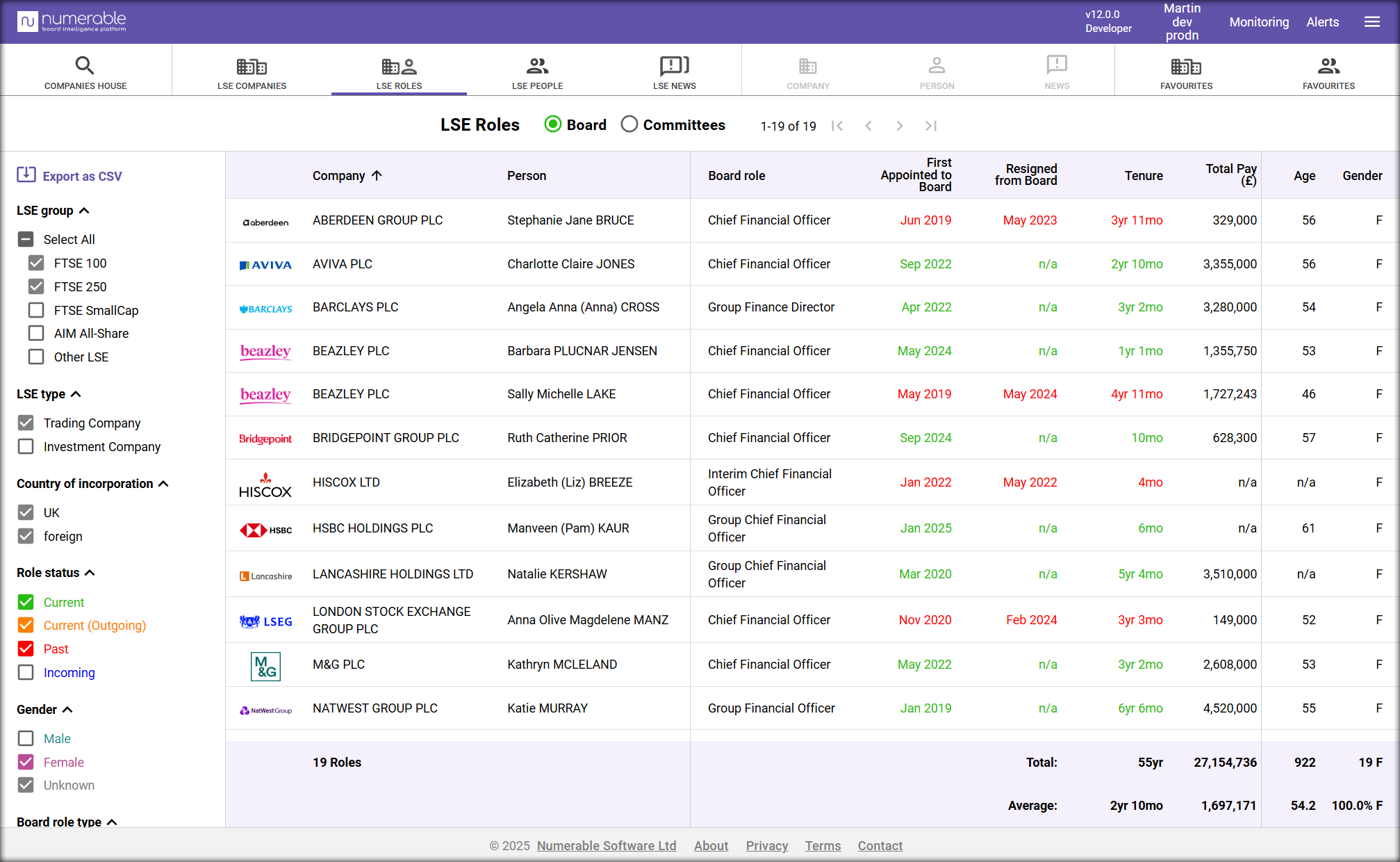Screen dimensions: 1400x862
Task: Collapse the Role status filter section
Action: tap(90, 573)
